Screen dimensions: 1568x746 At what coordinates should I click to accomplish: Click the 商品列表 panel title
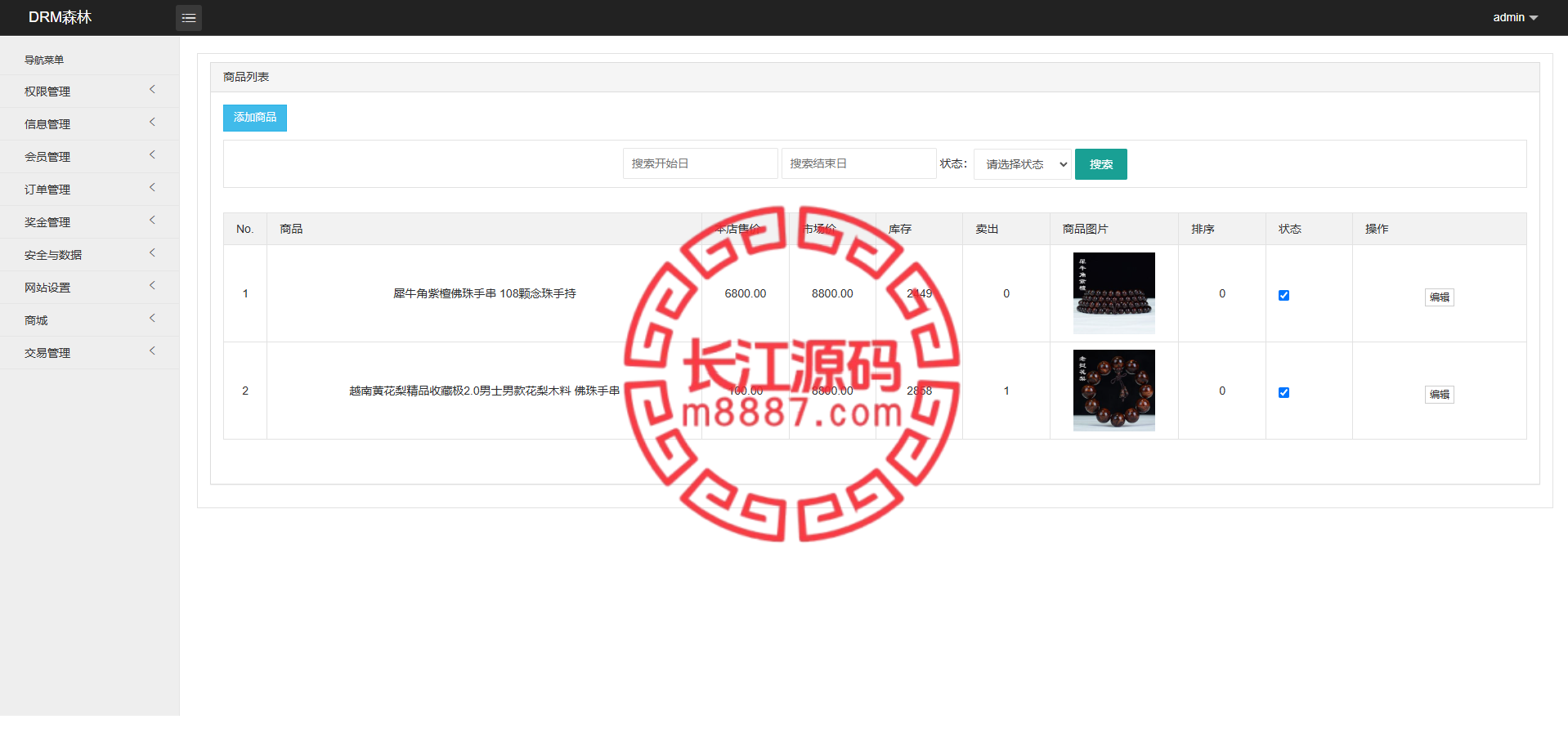tap(246, 77)
